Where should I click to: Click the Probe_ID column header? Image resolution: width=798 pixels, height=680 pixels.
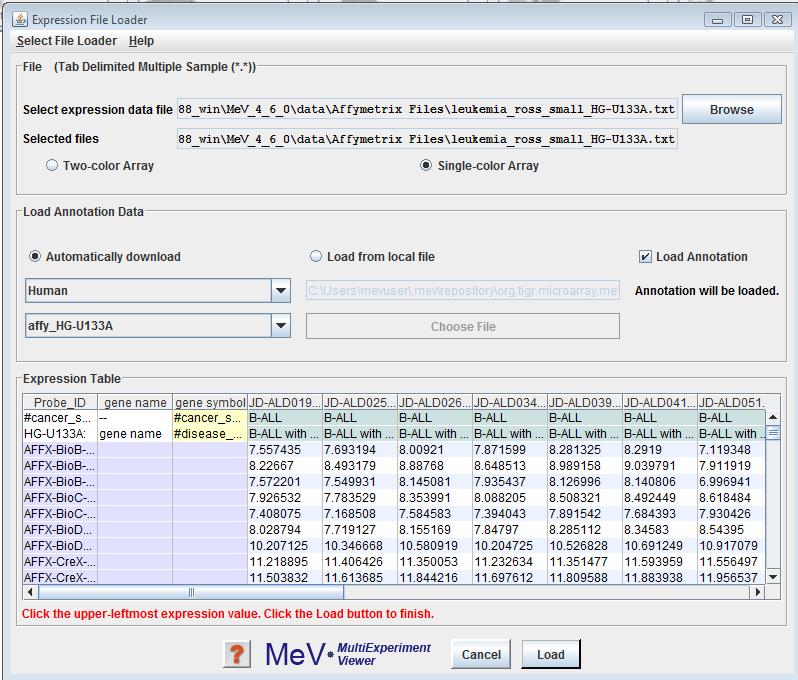point(59,402)
